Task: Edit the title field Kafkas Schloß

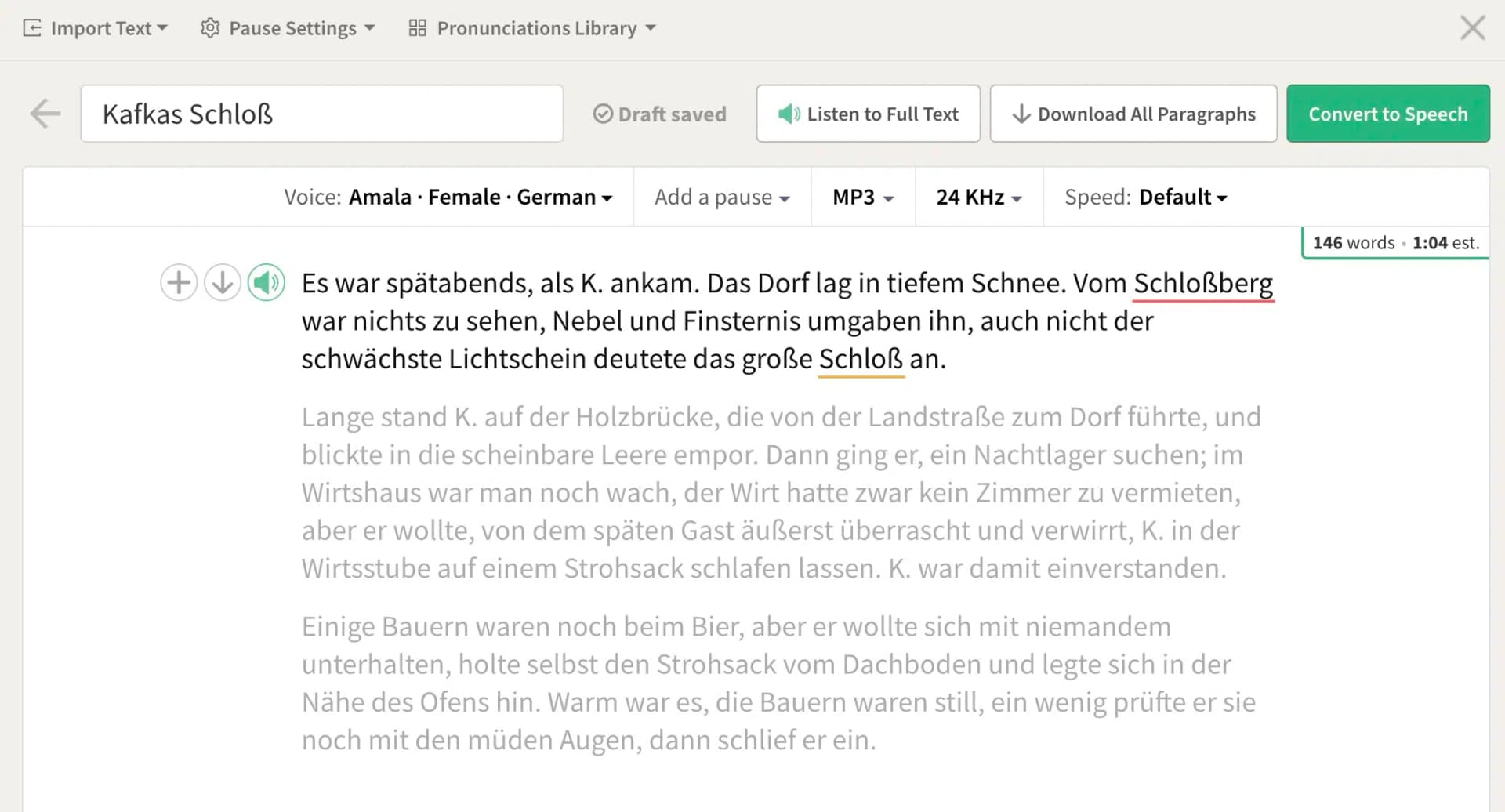Action: (321, 113)
